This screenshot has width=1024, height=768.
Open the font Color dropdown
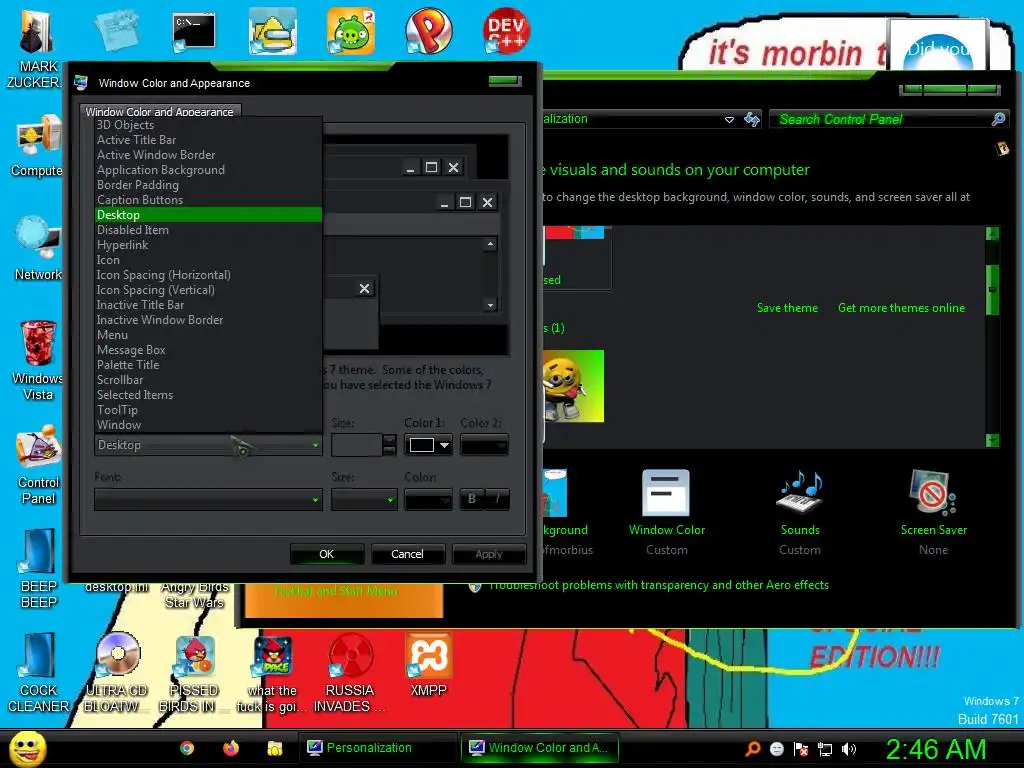click(428, 500)
